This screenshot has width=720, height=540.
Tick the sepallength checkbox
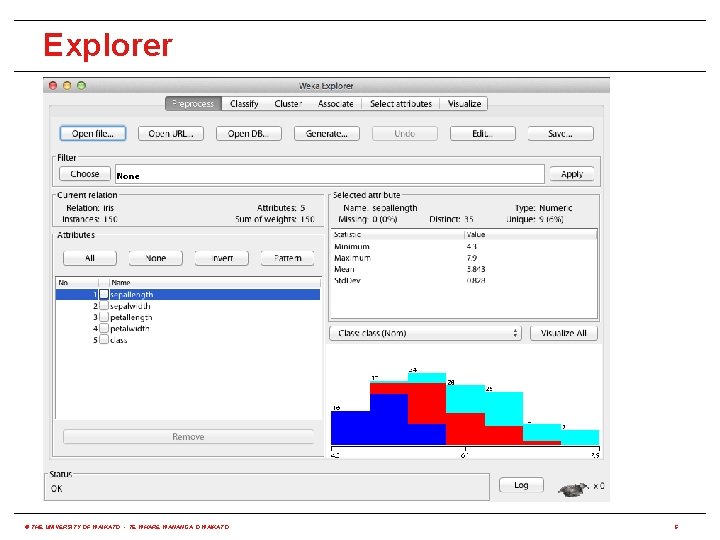click(104, 294)
